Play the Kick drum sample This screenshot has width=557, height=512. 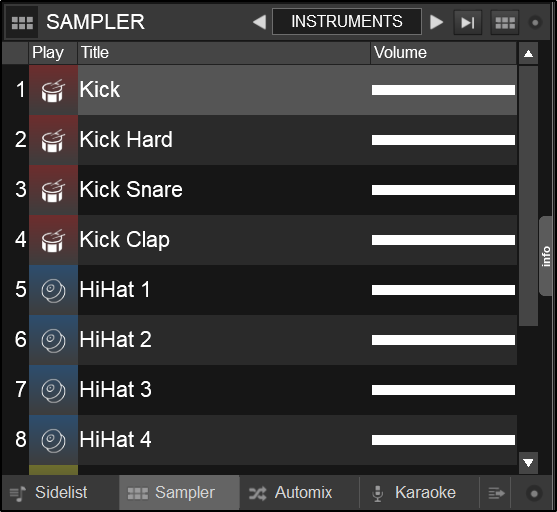pyautogui.click(x=53, y=90)
